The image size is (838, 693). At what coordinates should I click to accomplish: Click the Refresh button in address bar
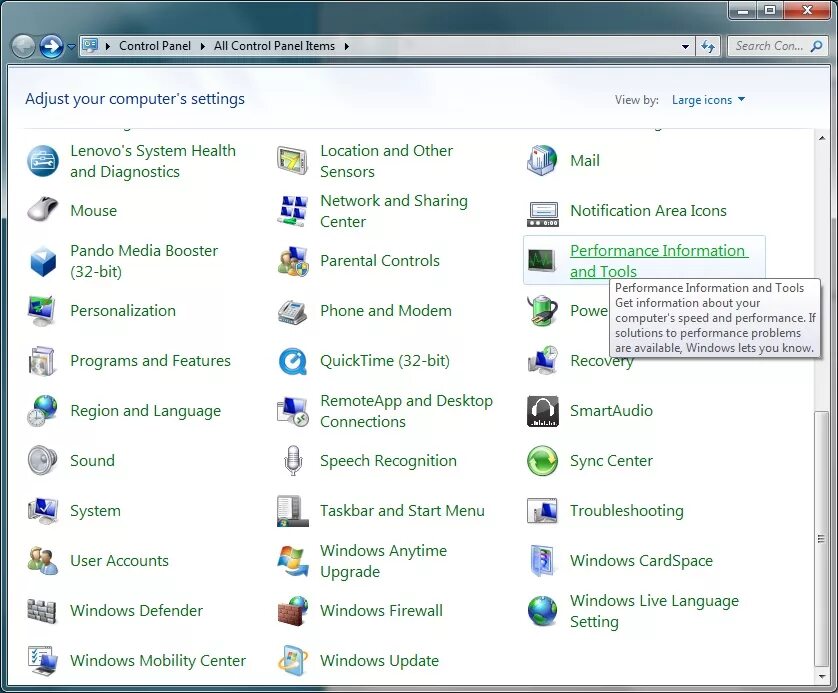click(708, 46)
